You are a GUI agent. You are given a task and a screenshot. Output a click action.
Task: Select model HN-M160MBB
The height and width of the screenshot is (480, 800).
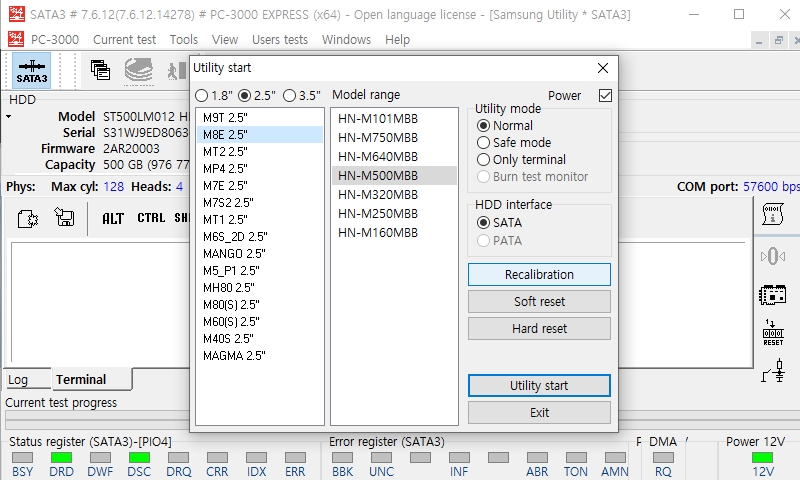coord(394,233)
